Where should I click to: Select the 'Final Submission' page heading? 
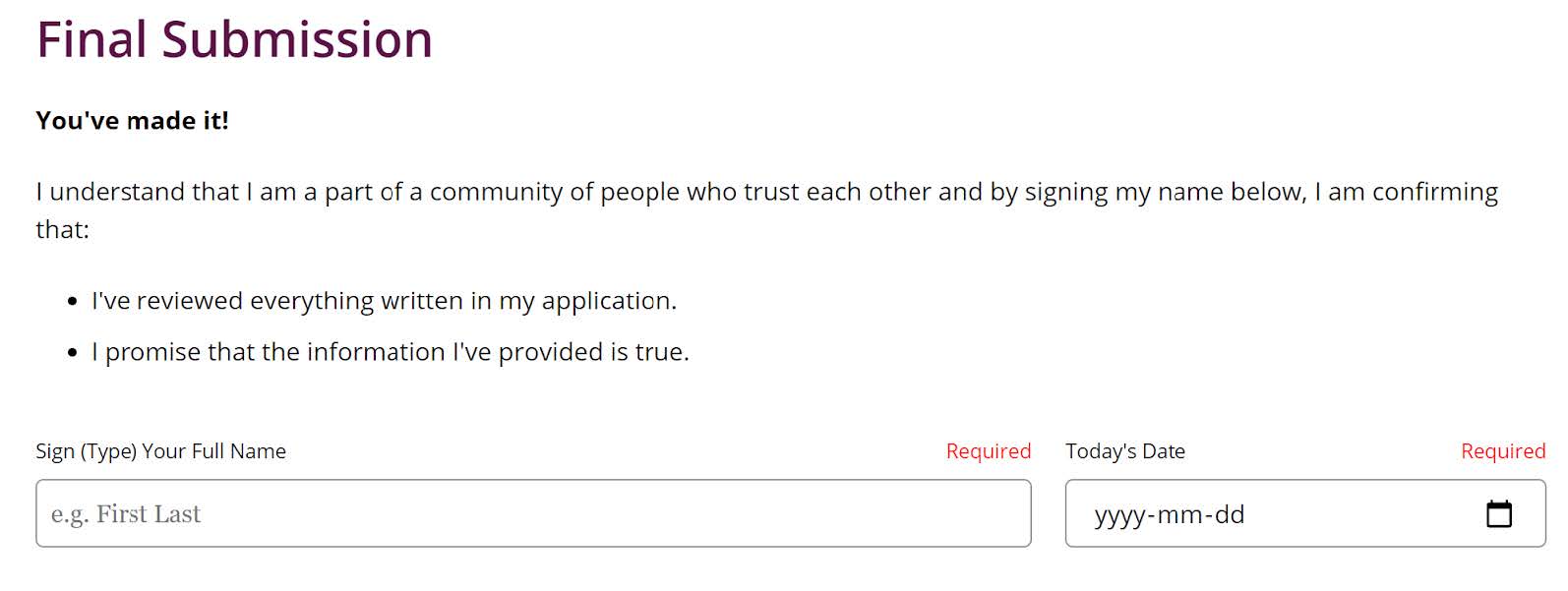pos(234,39)
